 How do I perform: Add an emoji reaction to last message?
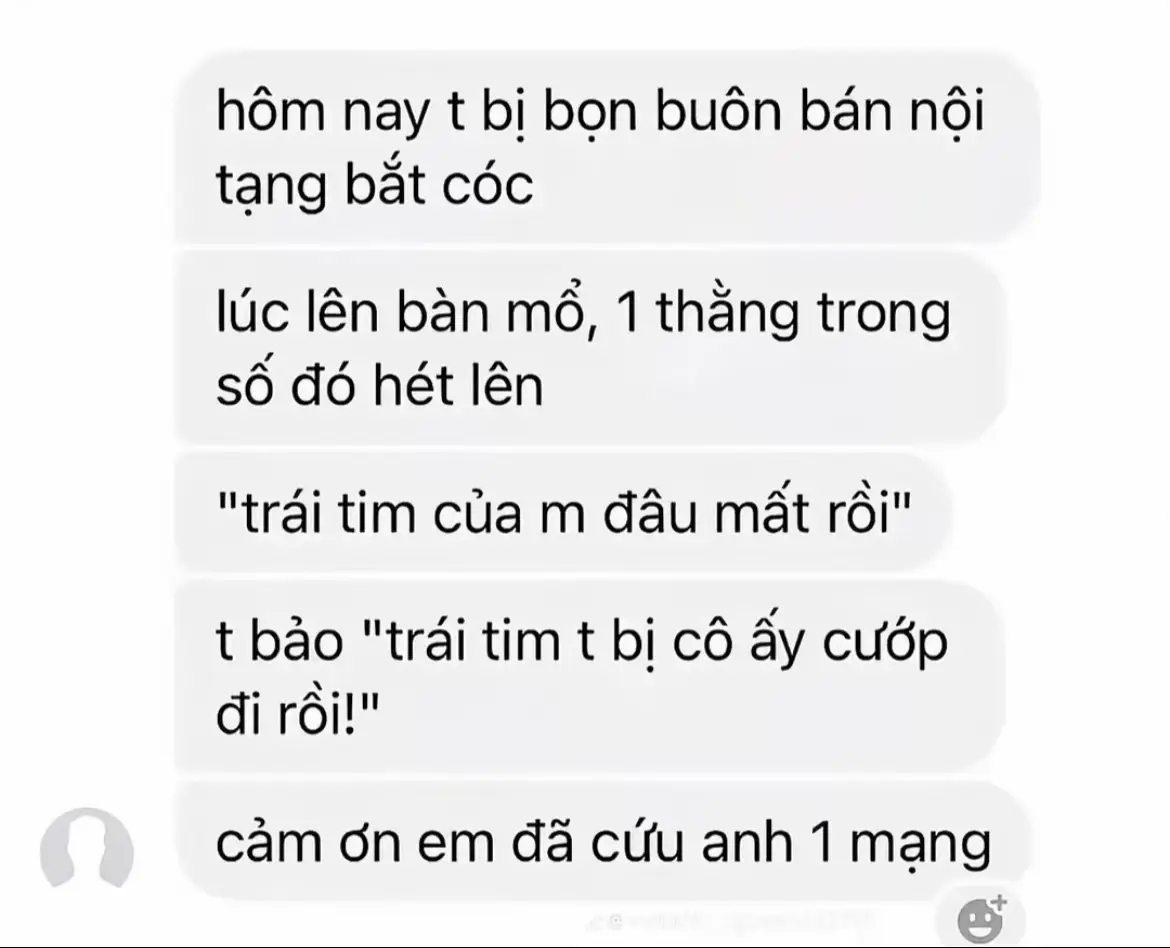980,920
